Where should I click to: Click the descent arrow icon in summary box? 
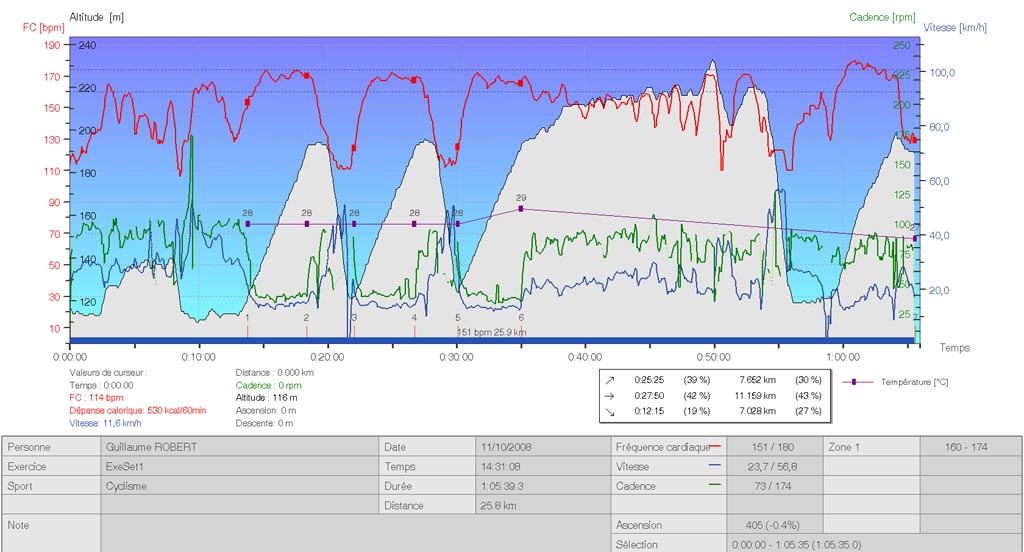click(609, 412)
